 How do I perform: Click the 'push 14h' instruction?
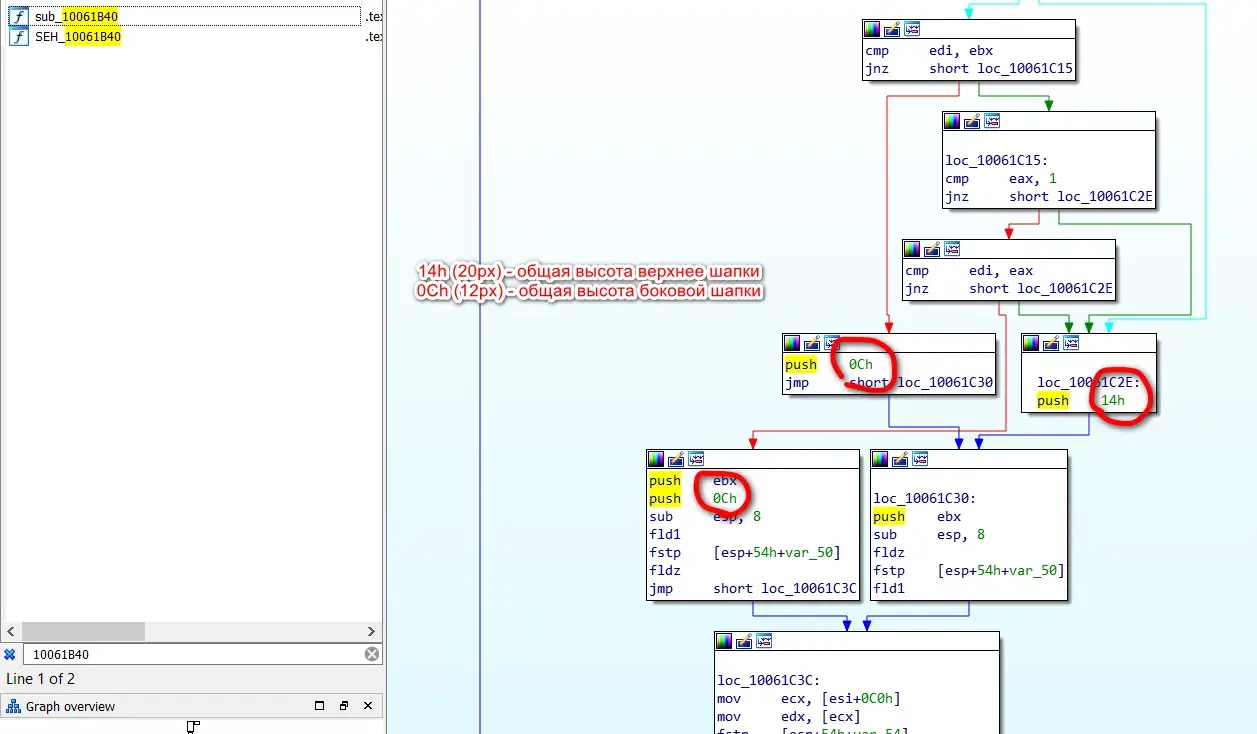(1081, 401)
